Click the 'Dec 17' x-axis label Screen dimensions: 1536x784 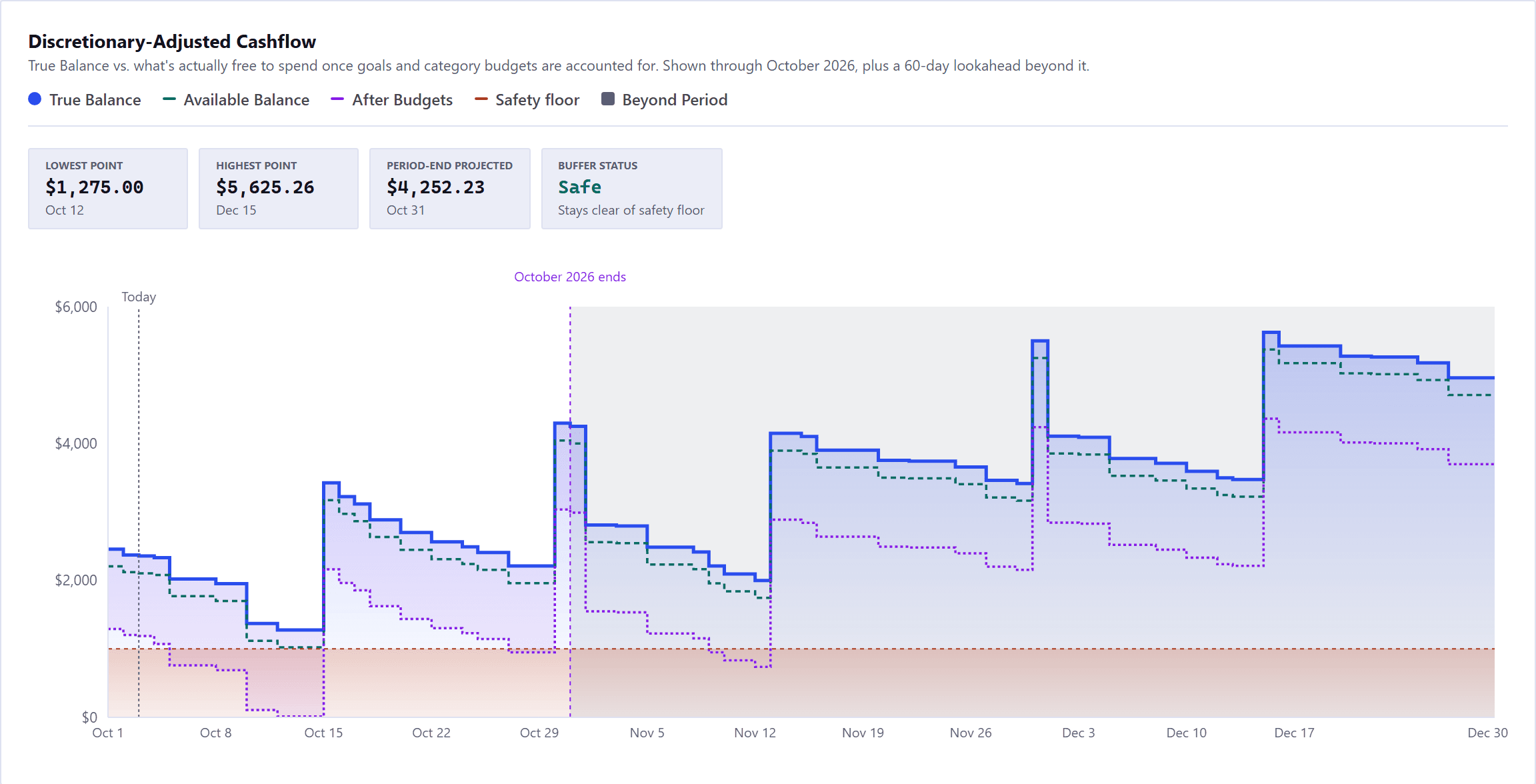click(1295, 733)
